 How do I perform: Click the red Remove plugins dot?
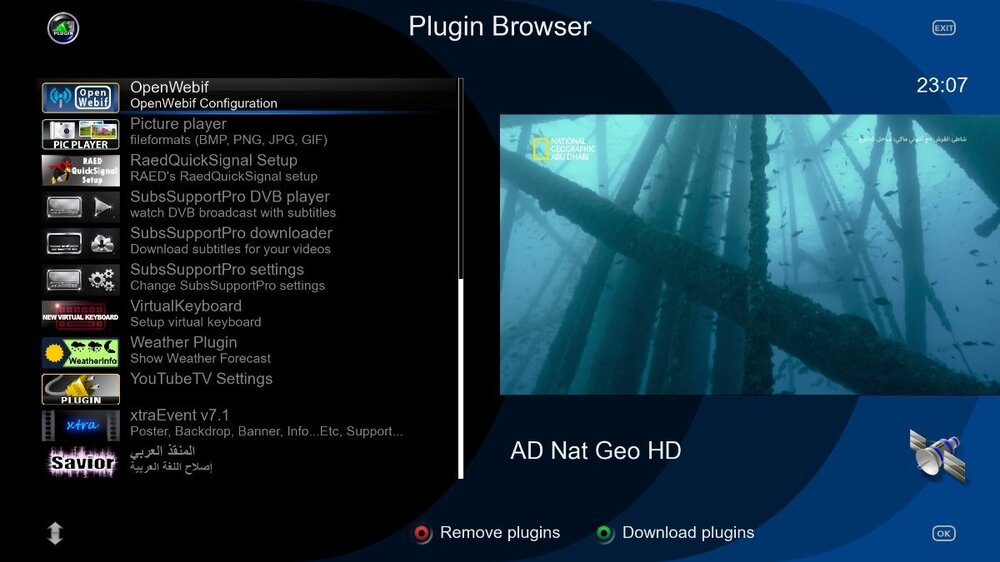tap(422, 533)
